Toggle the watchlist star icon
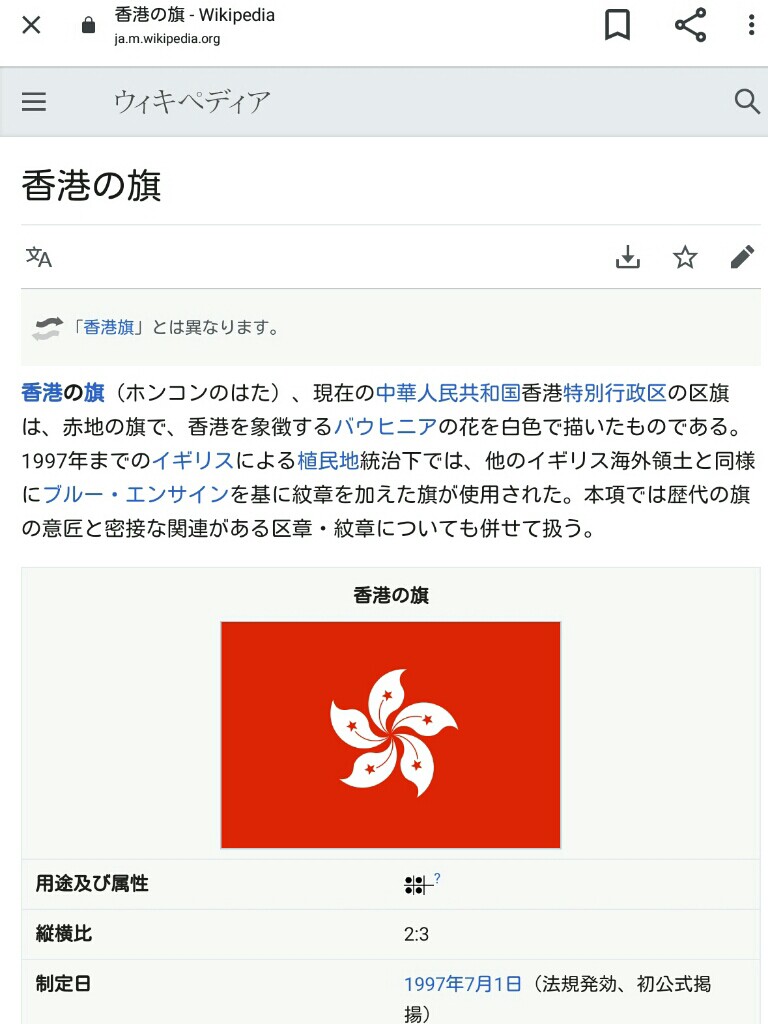 click(685, 257)
